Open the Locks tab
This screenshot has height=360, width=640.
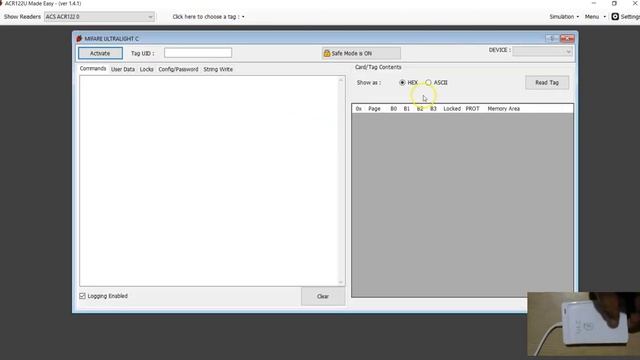(147, 69)
